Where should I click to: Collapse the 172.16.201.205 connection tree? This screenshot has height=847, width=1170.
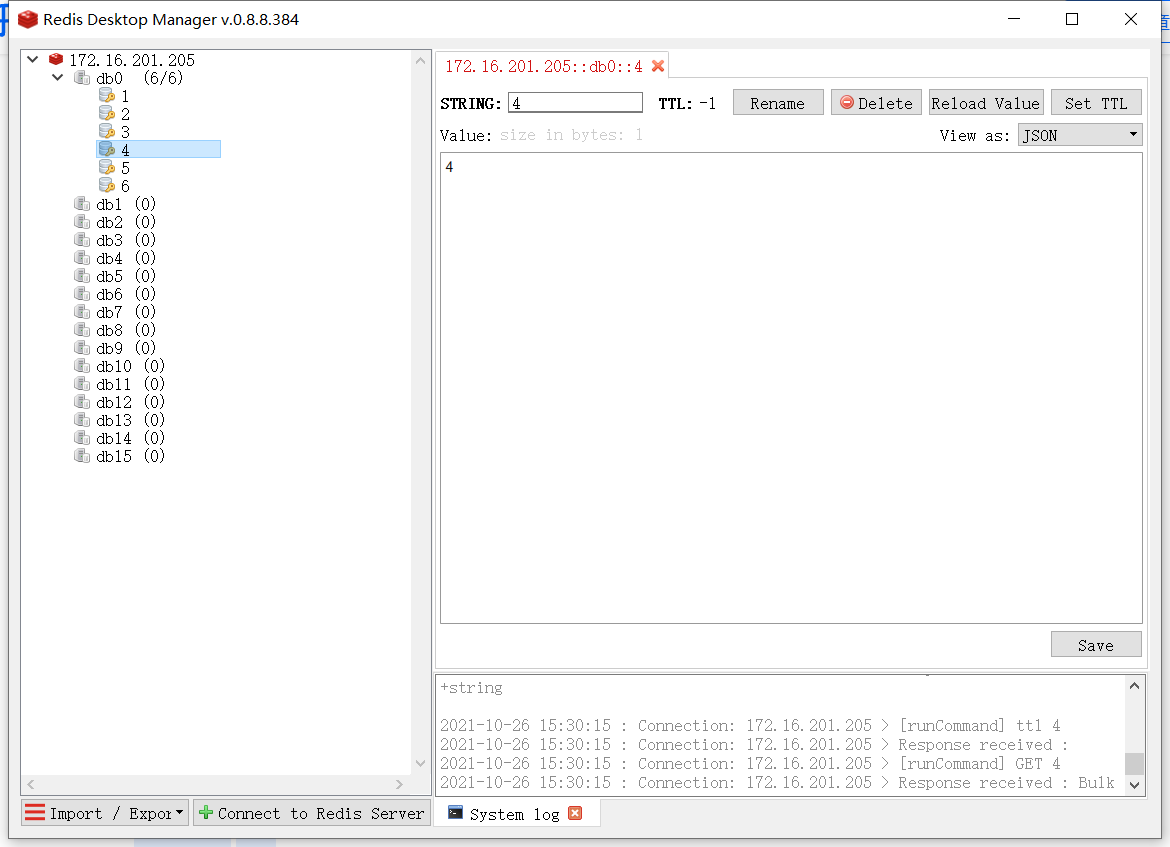(33, 59)
